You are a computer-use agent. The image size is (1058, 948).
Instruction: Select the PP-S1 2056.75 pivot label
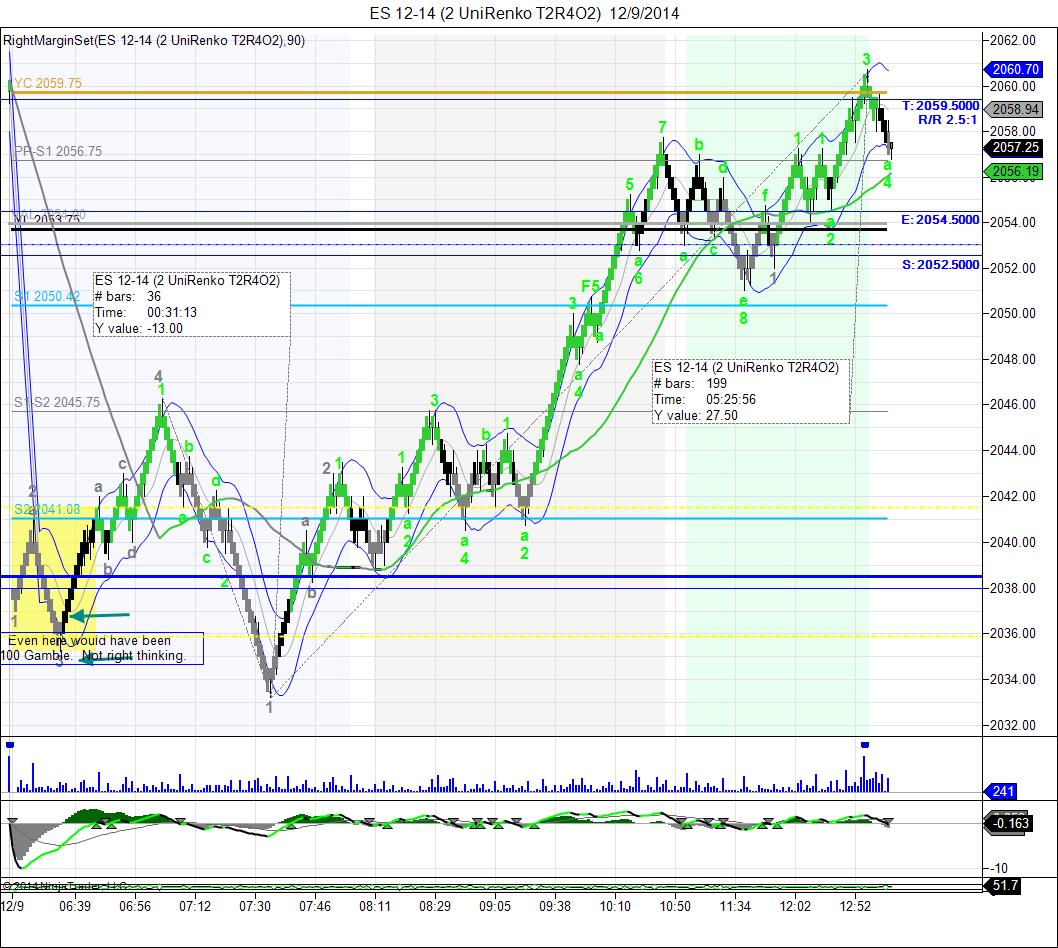click(58, 151)
